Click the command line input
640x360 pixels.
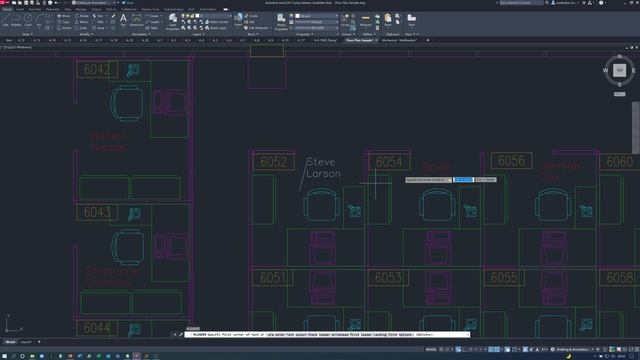coord(327,335)
